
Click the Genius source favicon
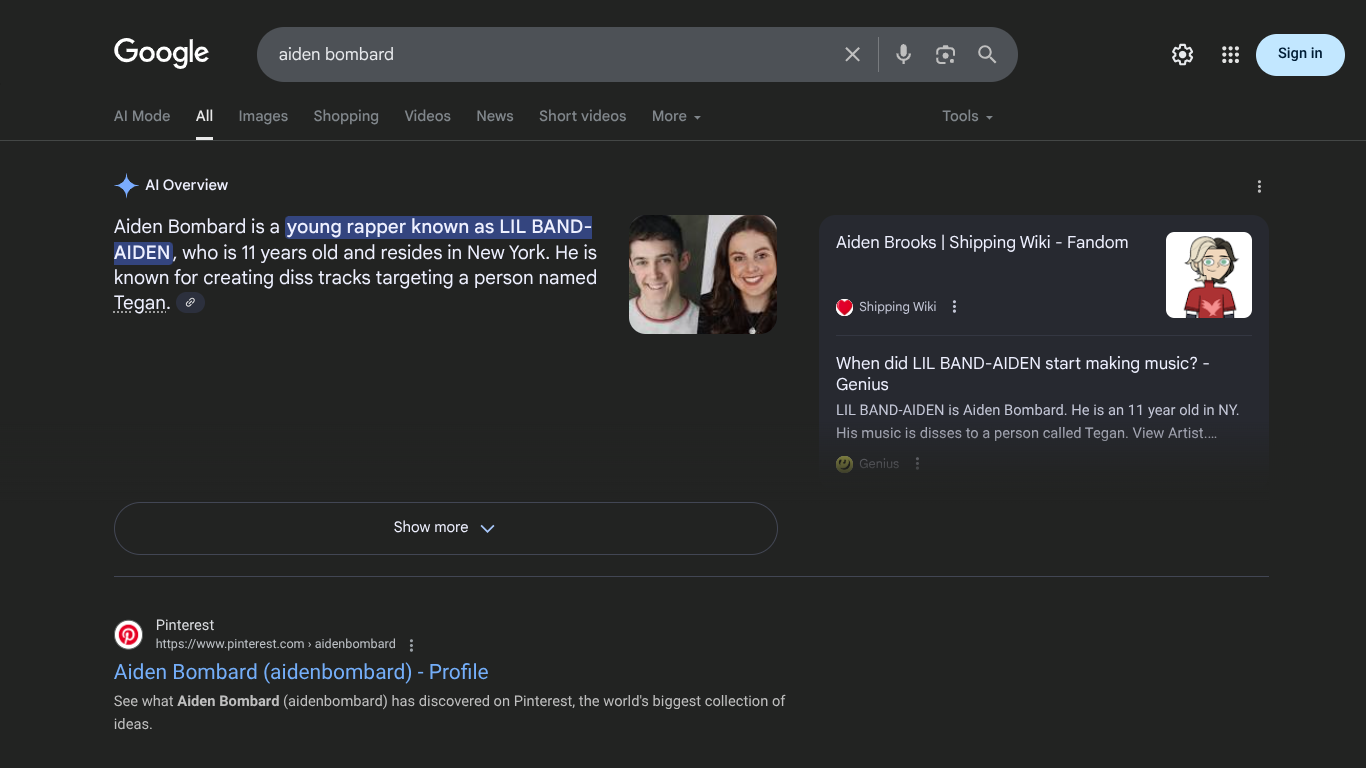coord(844,464)
